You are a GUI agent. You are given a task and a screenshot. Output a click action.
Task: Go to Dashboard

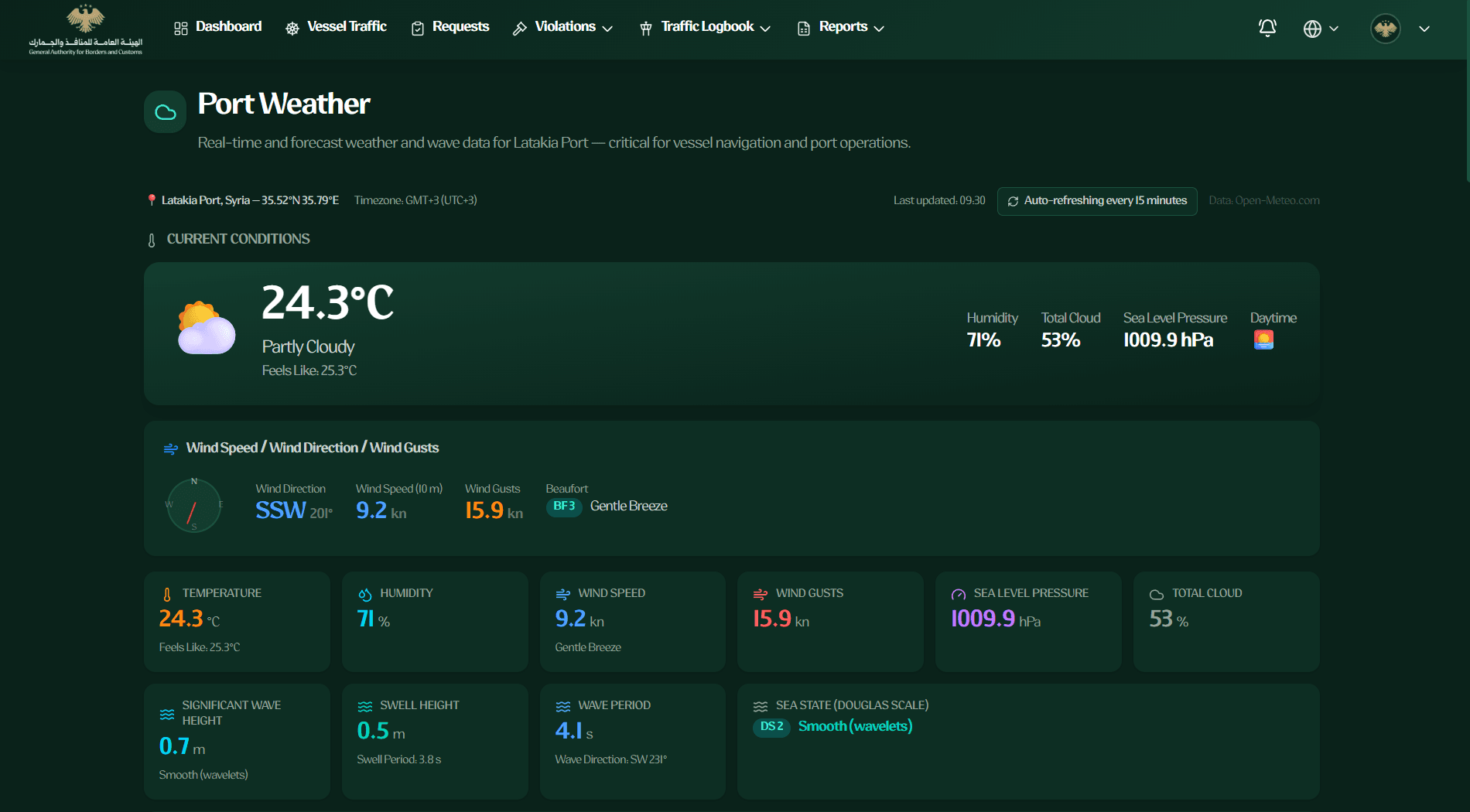coord(218,27)
